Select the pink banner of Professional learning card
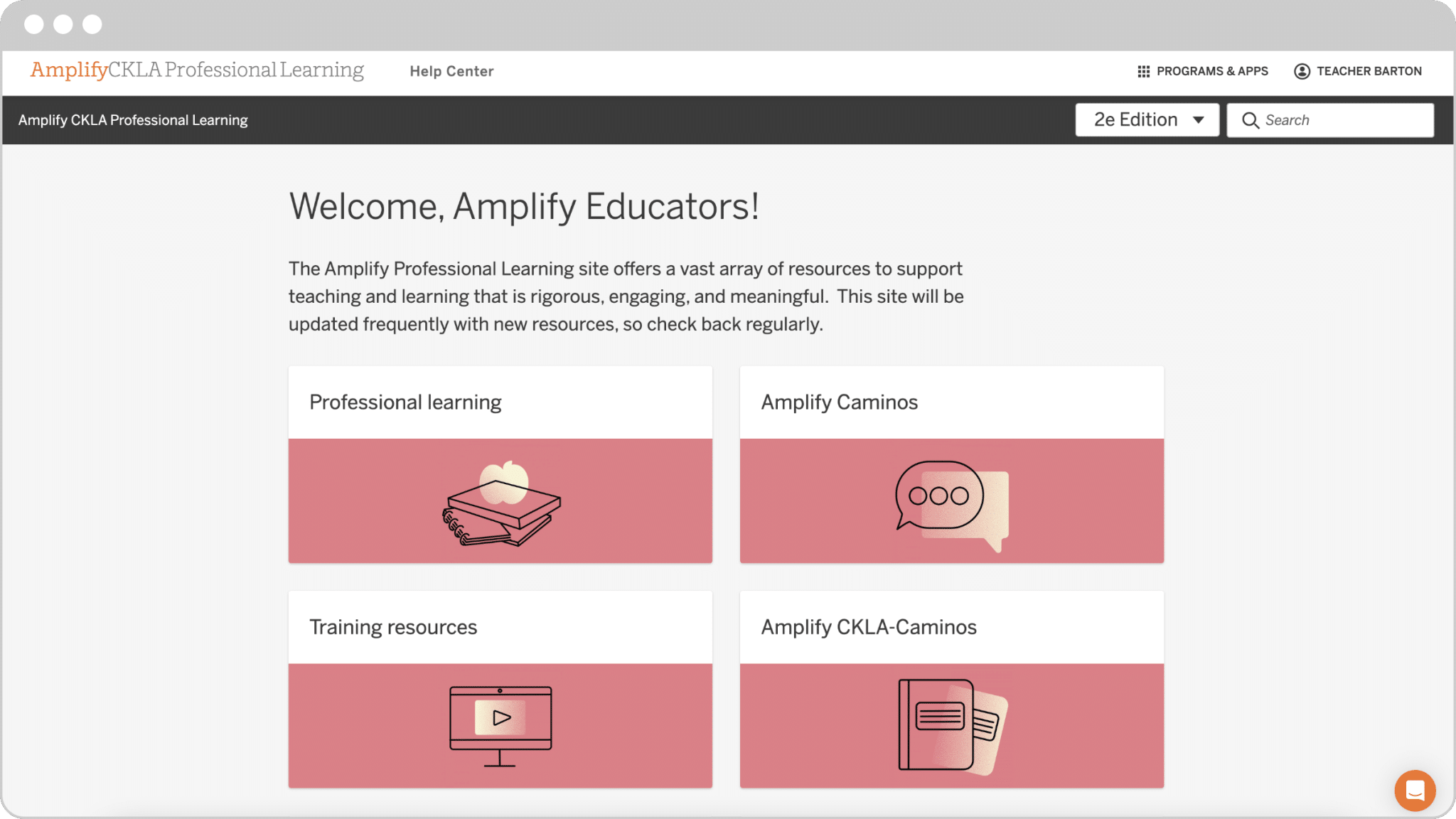Viewport: 1456px width, 819px height. pos(500,500)
